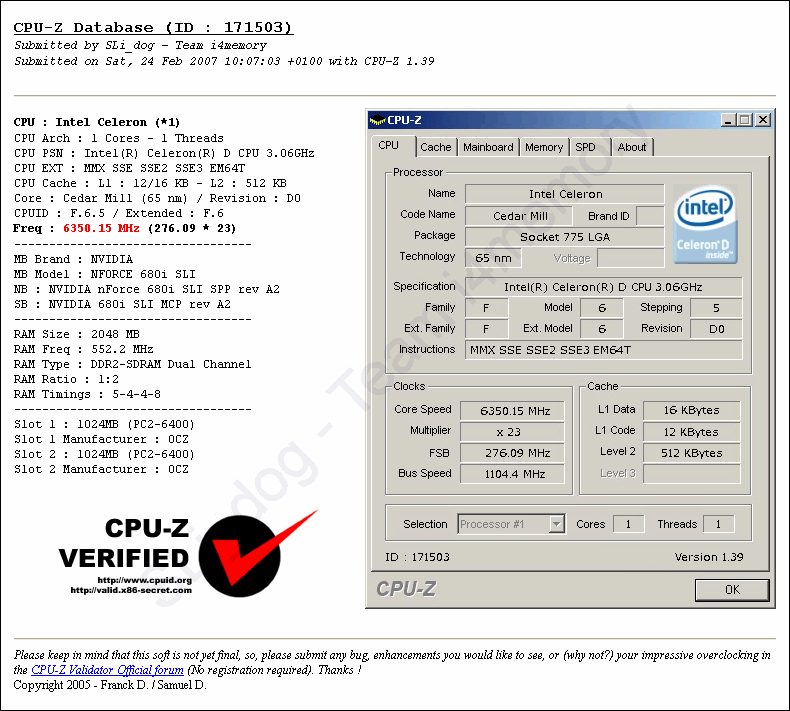
Task: Click the Name field showing Intel Celeron
Action: pos(565,194)
